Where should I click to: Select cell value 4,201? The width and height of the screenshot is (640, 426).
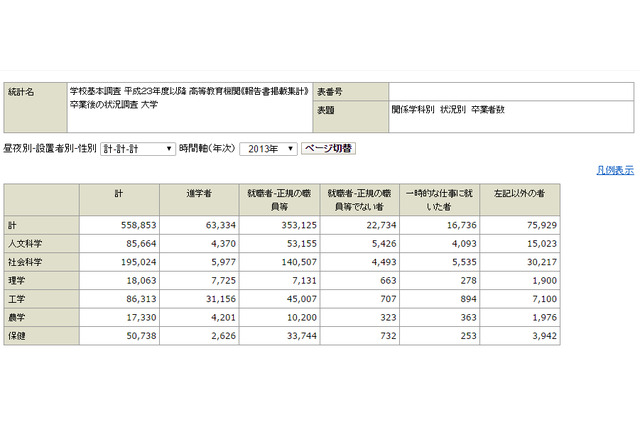point(223,317)
